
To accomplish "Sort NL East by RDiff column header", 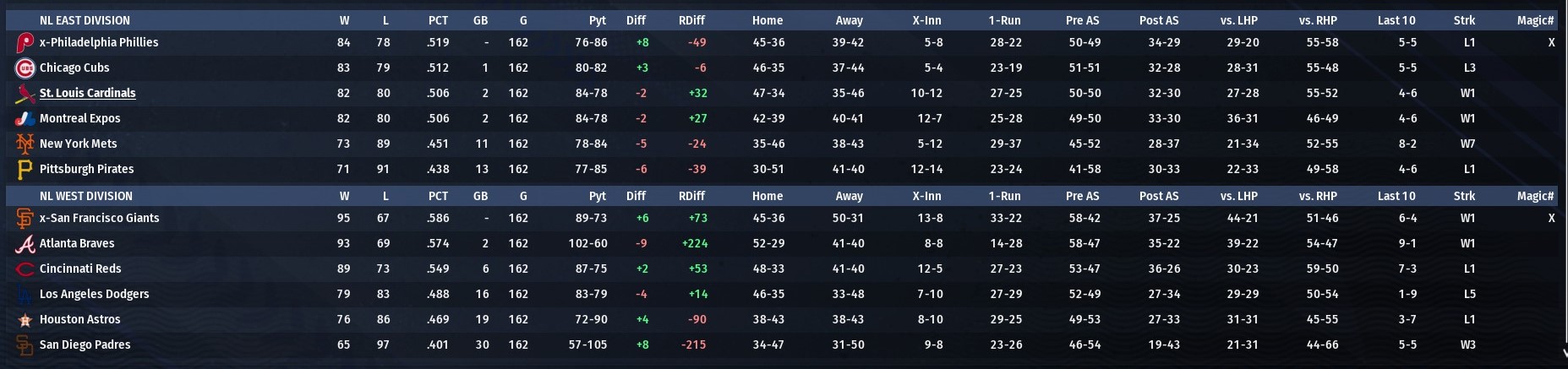I will [x=691, y=20].
